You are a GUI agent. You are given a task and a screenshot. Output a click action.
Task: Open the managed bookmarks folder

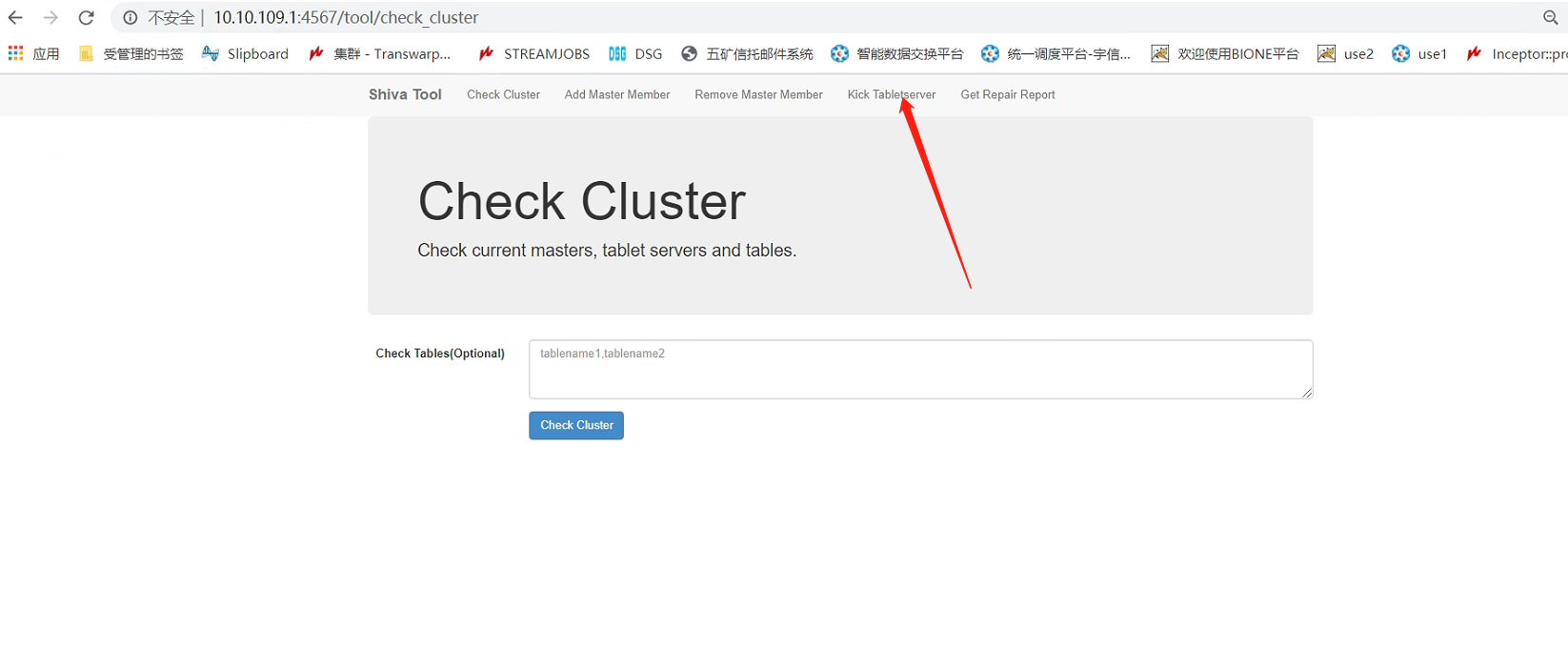coord(131,53)
